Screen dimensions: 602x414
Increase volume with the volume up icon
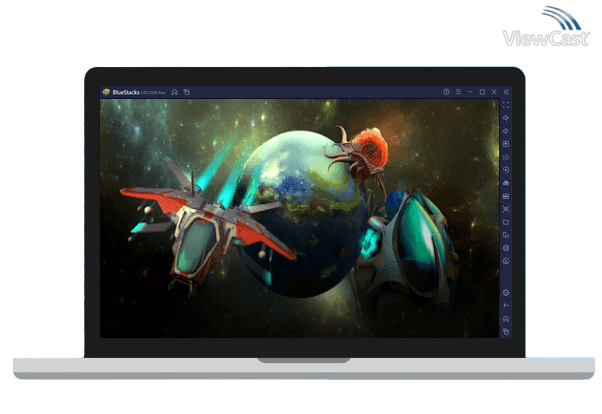(506, 118)
